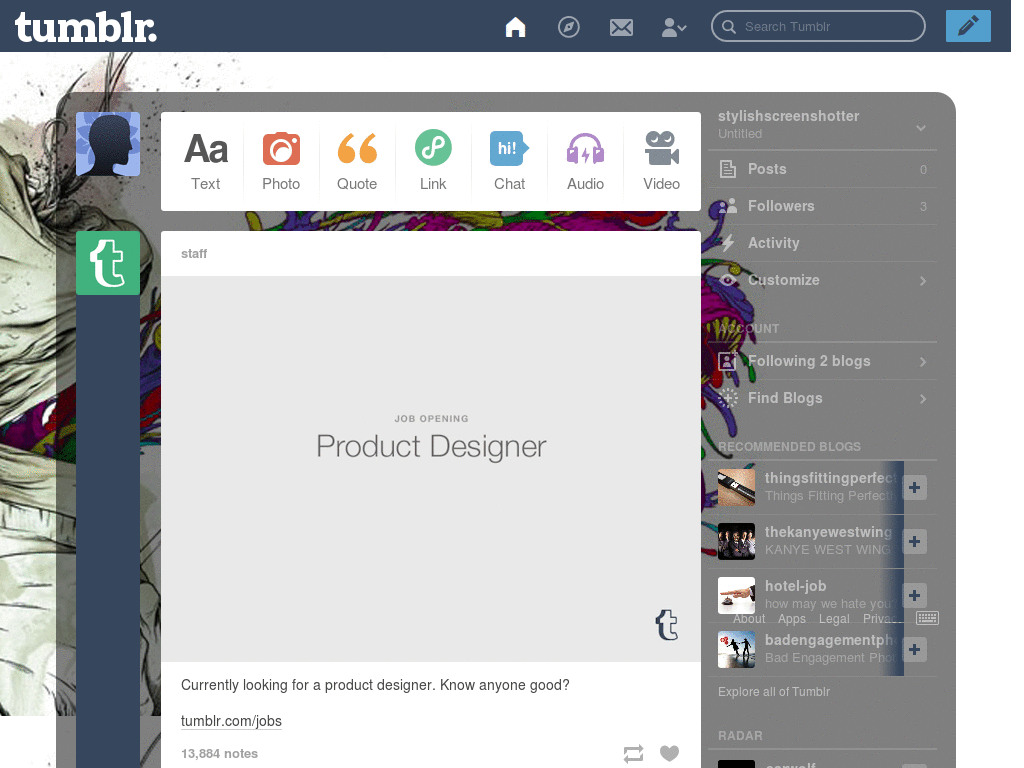Expand the Following 2 blogs chevron
The width and height of the screenshot is (1024, 768).
[923, 362]
